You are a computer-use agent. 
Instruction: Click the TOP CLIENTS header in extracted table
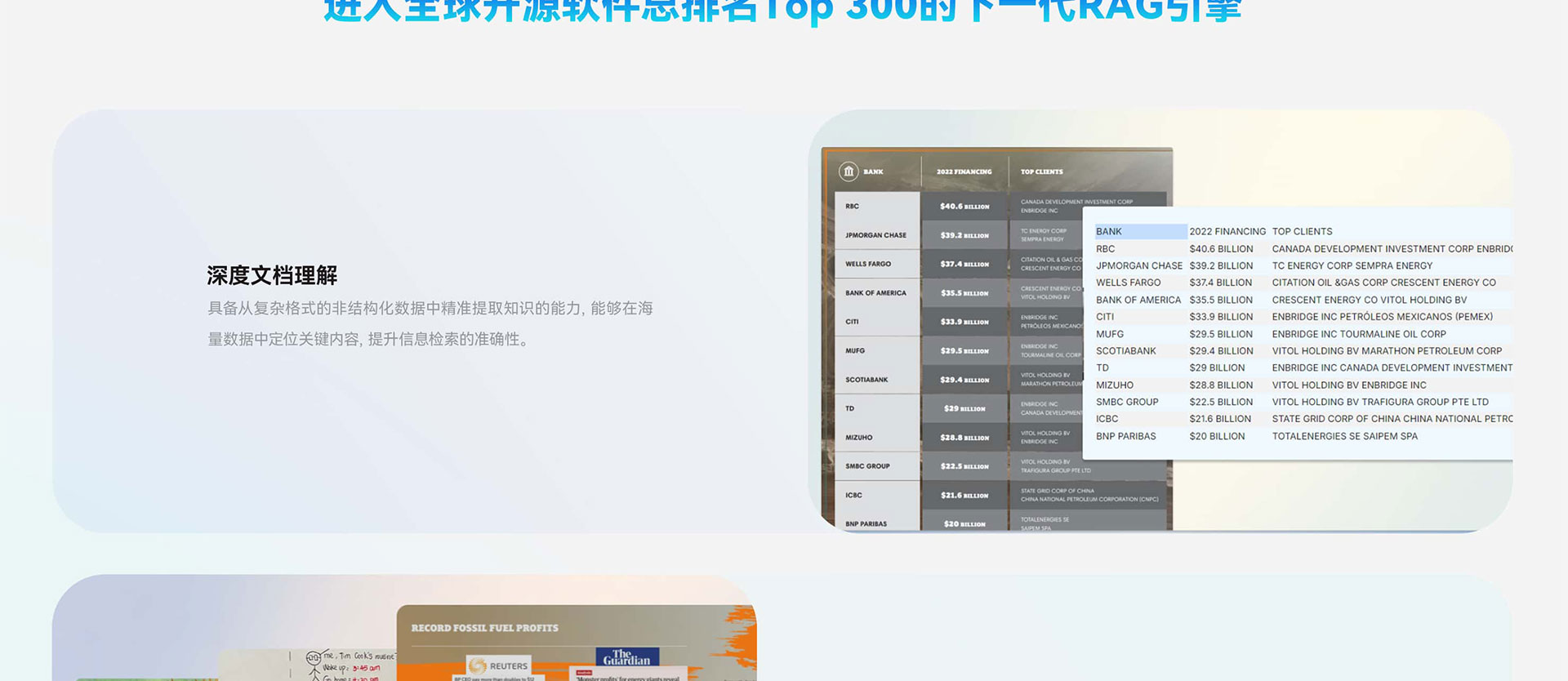[1302, 231]
